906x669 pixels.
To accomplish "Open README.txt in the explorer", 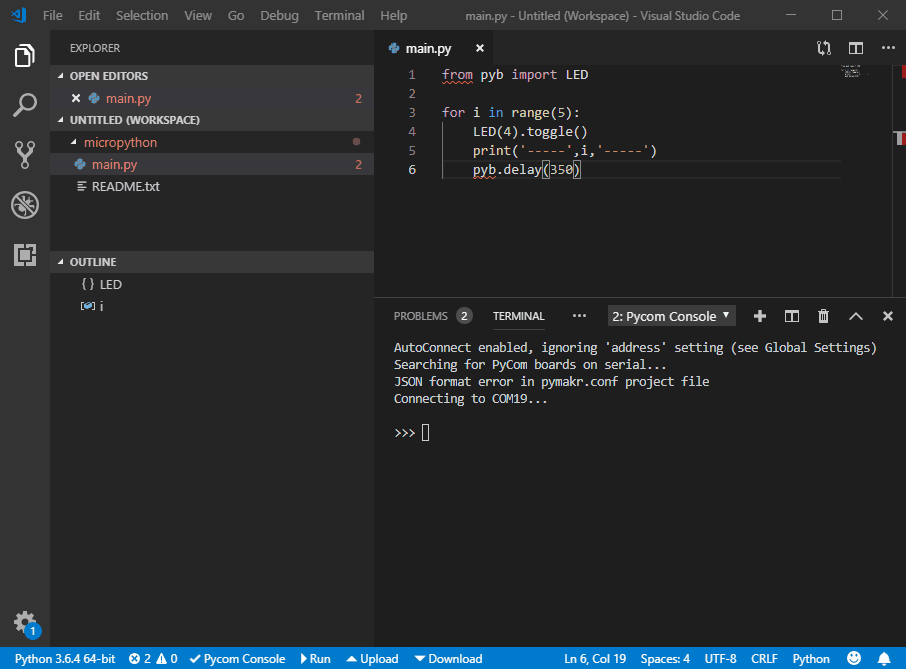I will click(125, 186).
